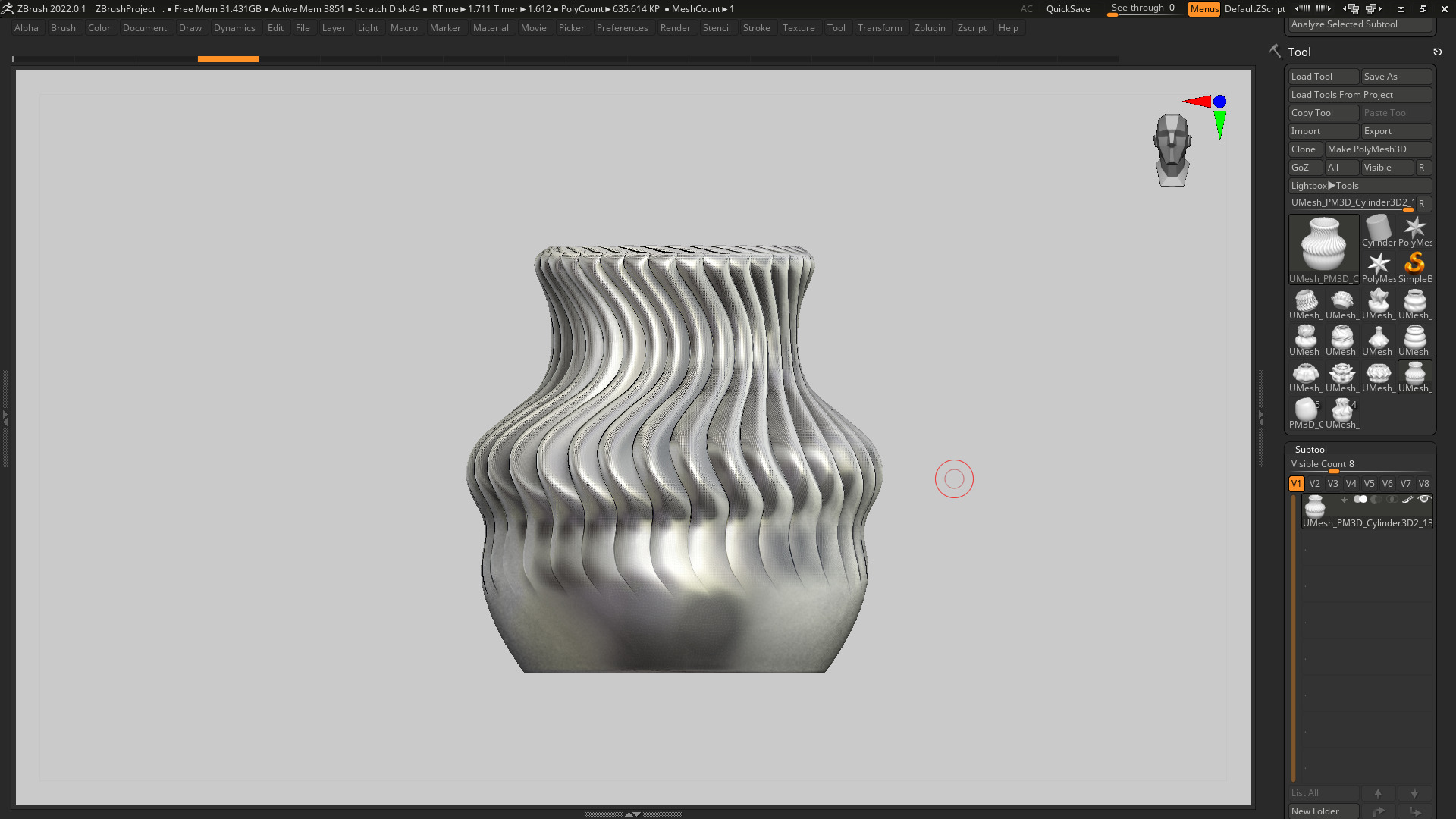Click the curved up-right arrow beside New Folder
The width and height of the screenshot is (1456, 819).
coord(1378,811)
